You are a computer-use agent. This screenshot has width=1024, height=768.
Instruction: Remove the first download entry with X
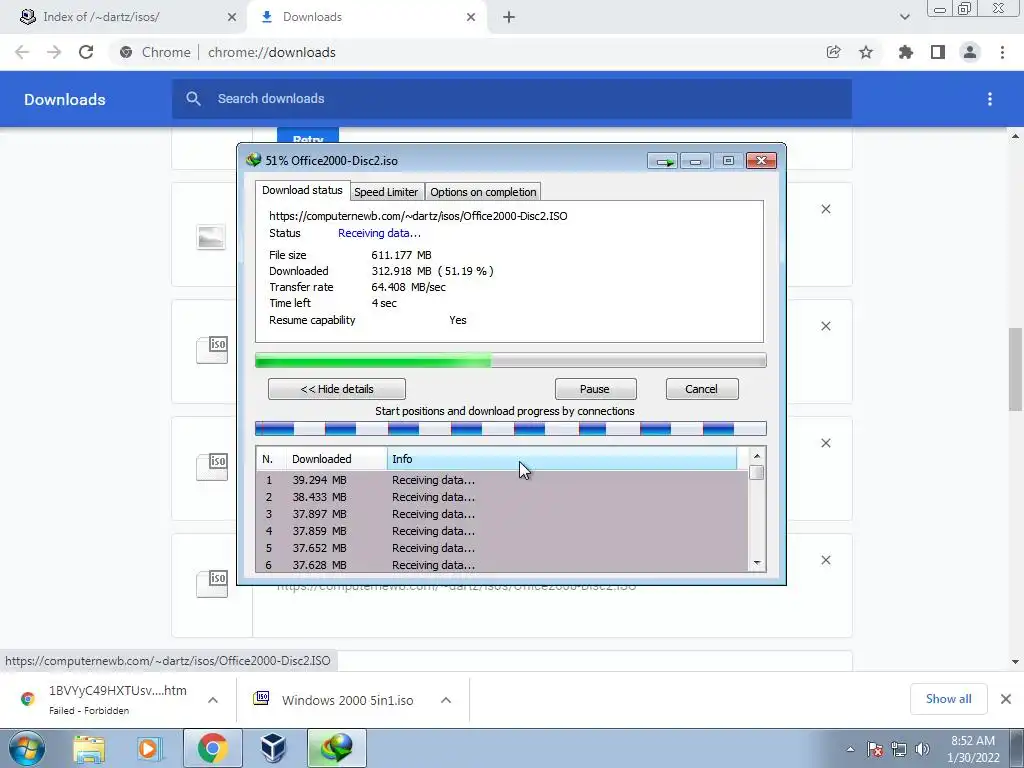[x=826, y=209]
